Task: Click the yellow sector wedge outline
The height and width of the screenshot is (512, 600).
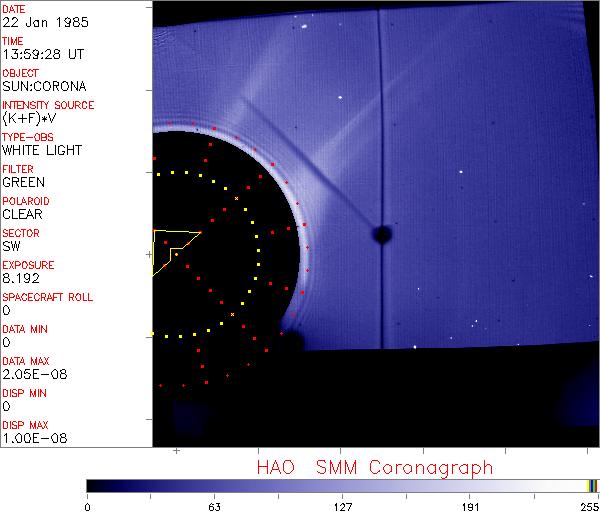Action: (x=170, y=246)
